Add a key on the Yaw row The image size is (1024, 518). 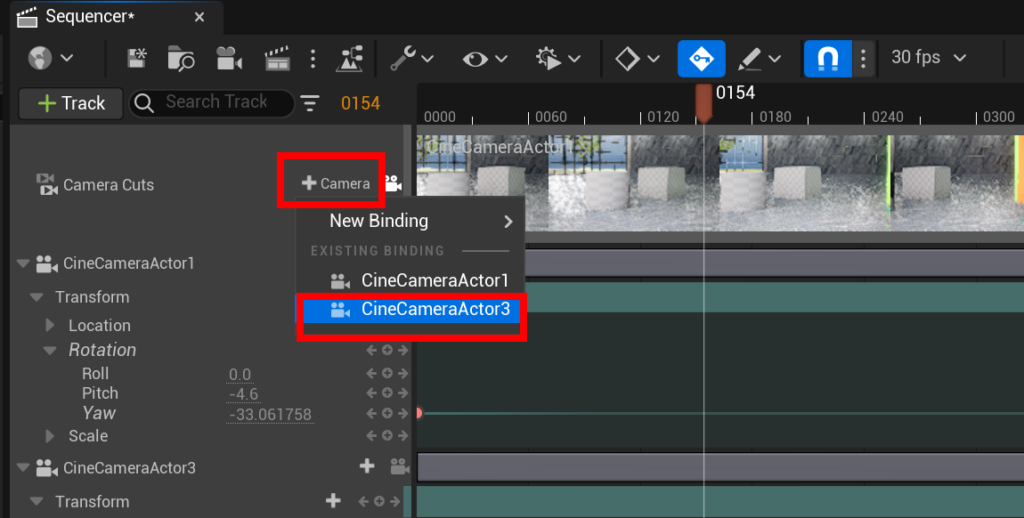coord(387,413)
